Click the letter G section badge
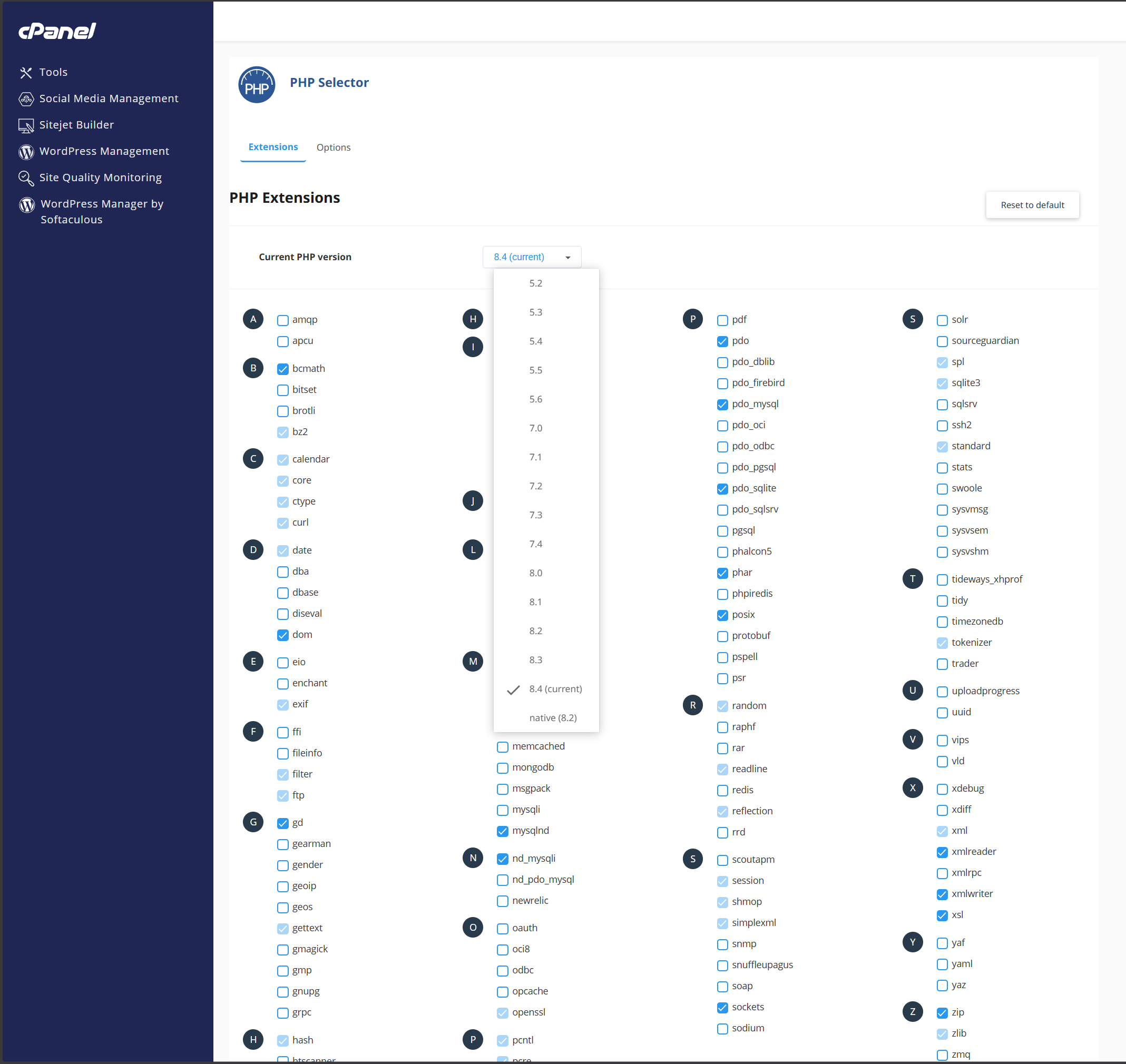Screen dimensions: 1126x1064 coord(253,822)
